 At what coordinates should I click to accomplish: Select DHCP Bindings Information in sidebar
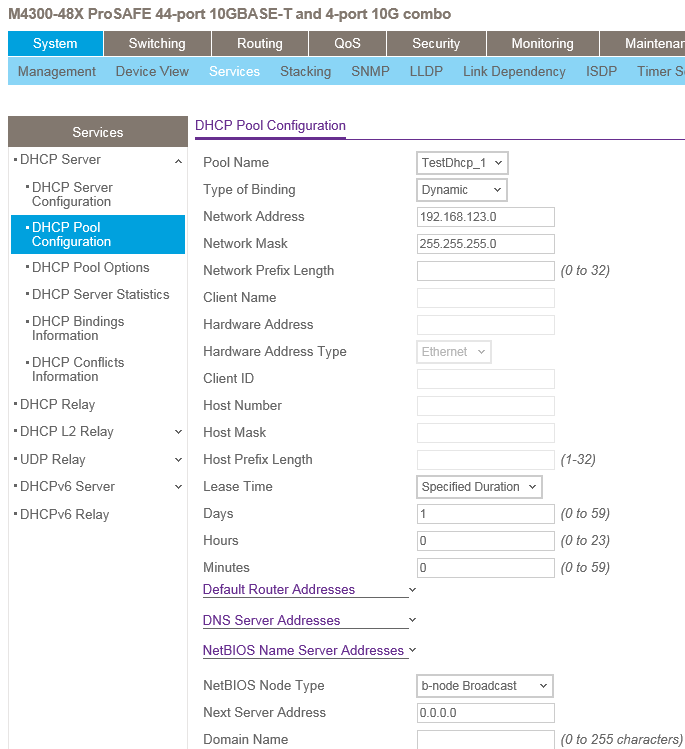coord(78,329)
